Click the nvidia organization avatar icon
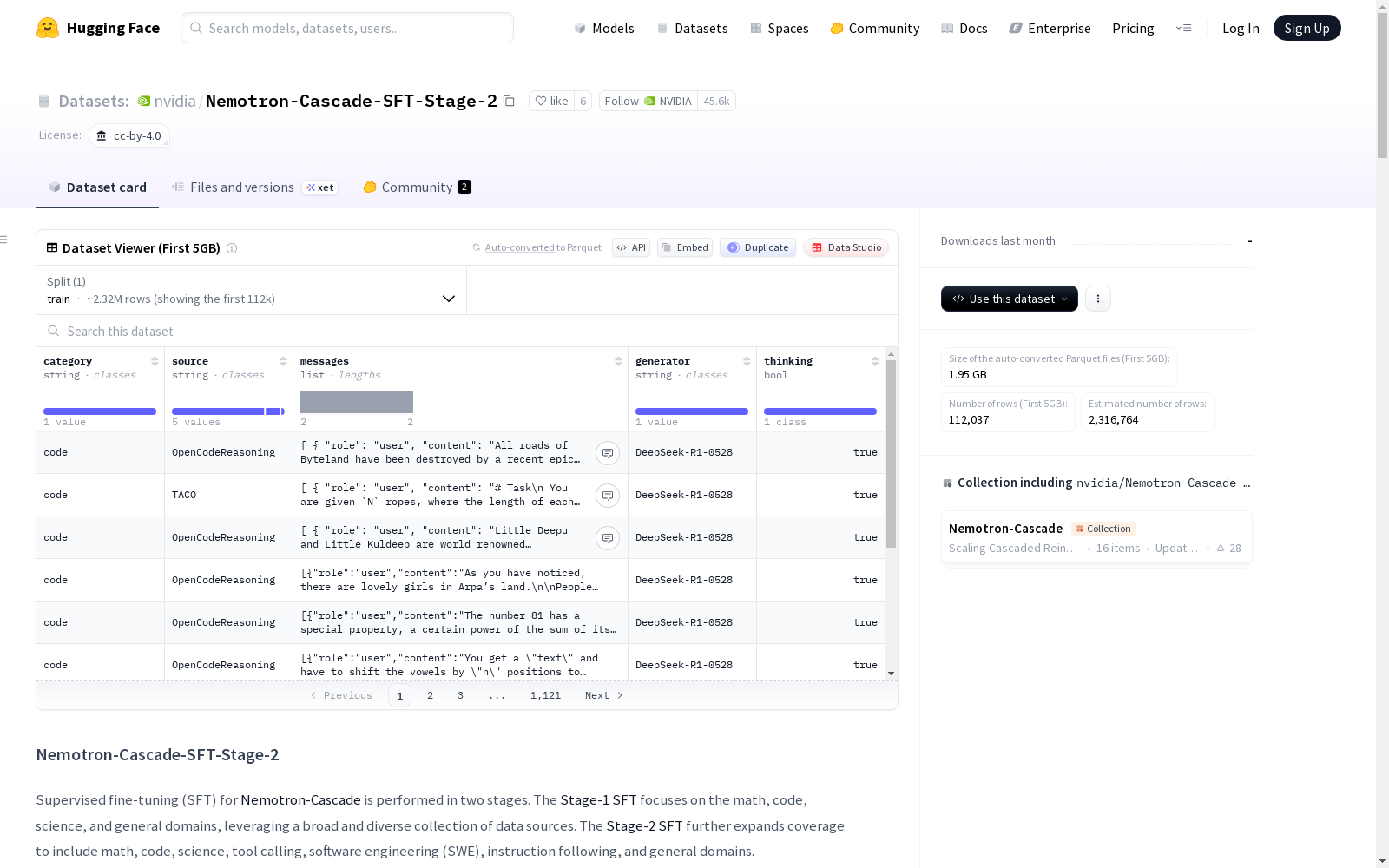Screen dimensions: 1389x868 [144, 102]
